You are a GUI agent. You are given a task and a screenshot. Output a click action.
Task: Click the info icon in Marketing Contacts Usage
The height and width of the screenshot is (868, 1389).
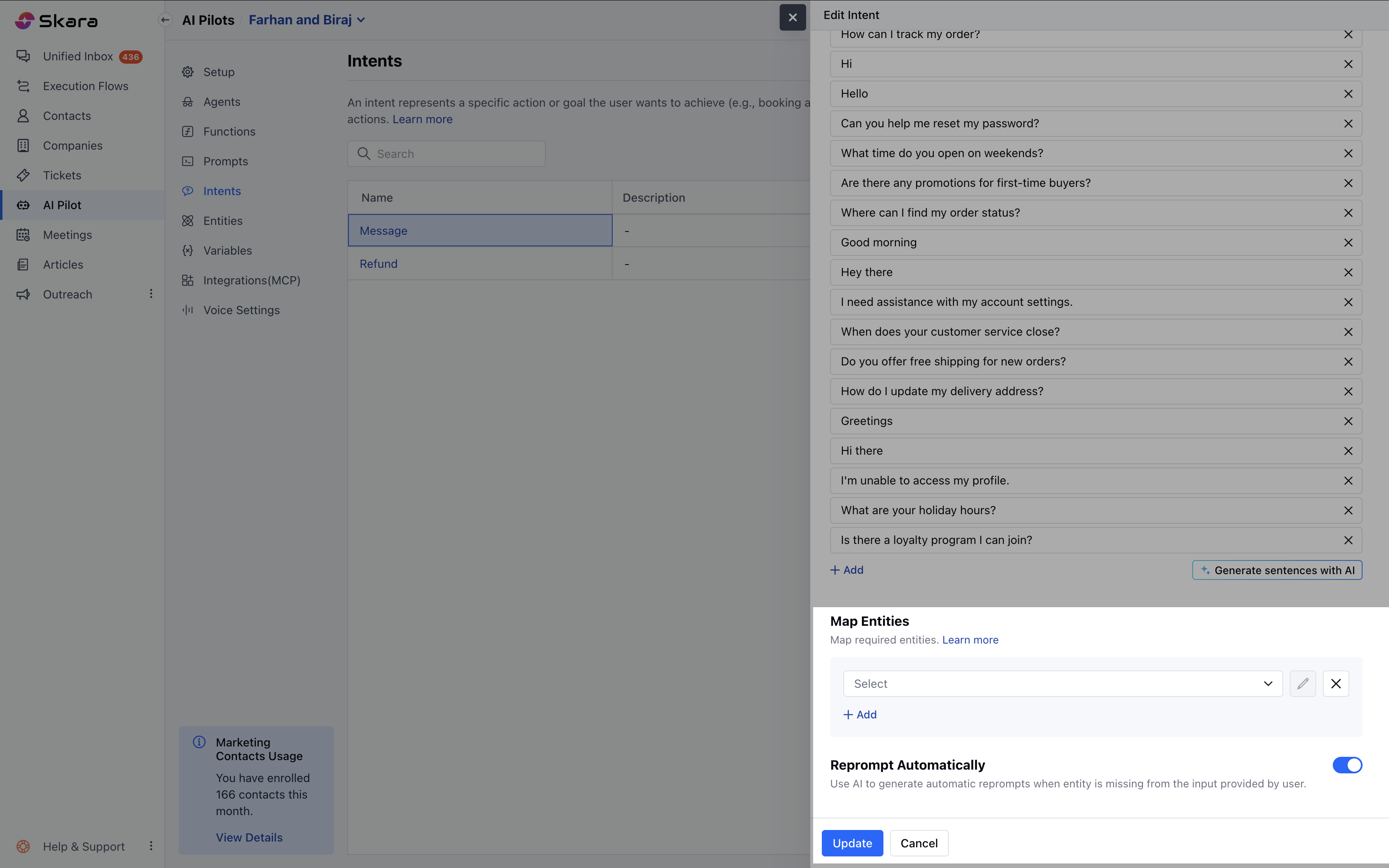point(199,742)
